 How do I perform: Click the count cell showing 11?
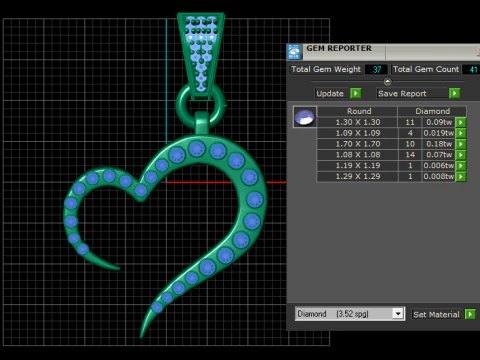[410, 122]
